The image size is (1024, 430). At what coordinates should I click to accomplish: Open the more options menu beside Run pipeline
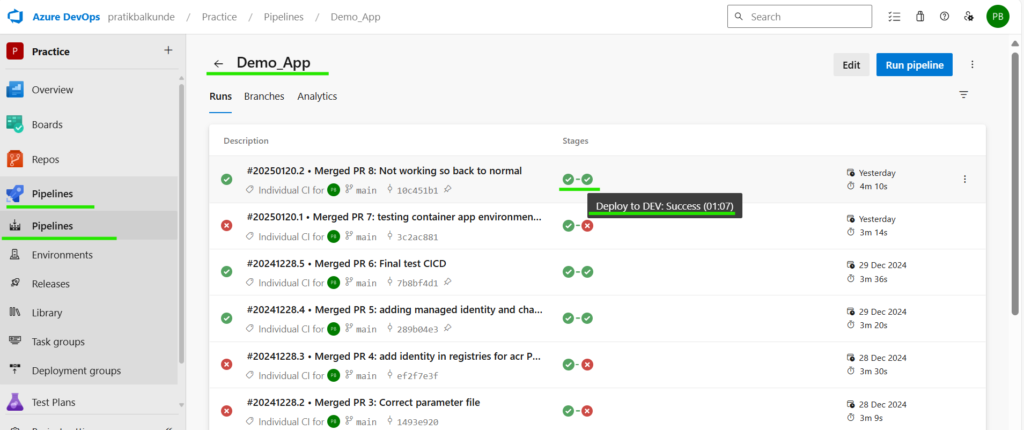(972, 65)
